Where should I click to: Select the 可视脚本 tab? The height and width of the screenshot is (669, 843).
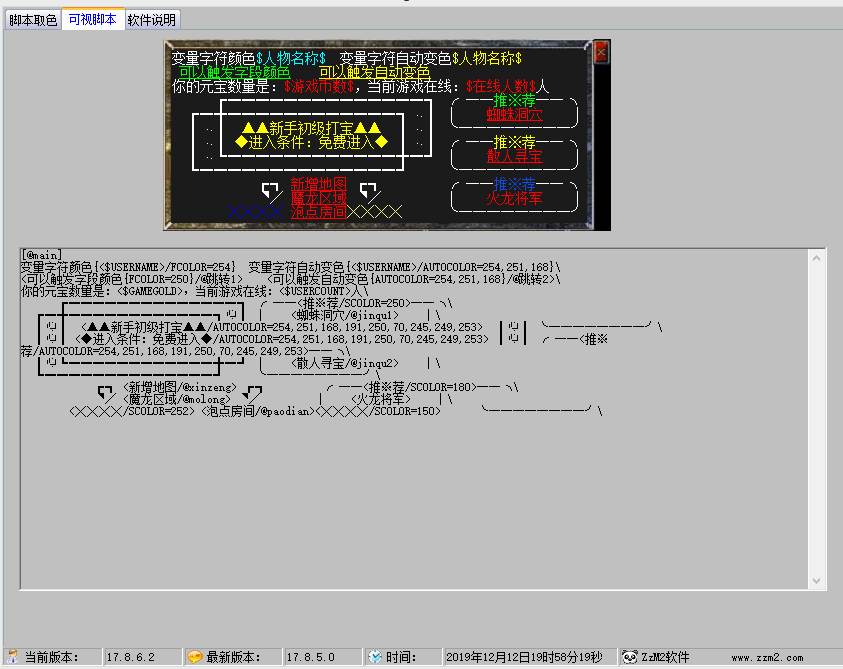92,19
